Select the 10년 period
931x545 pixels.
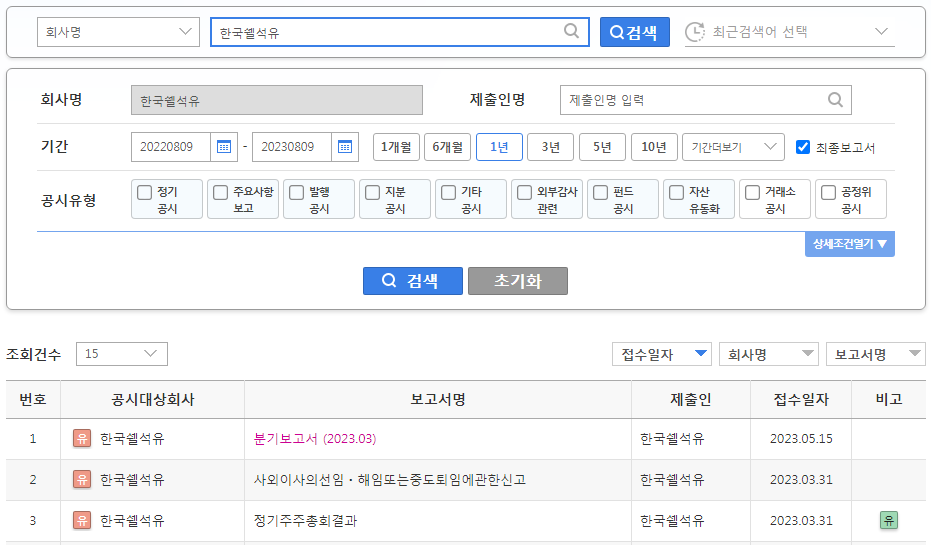[x=654, y=147]
